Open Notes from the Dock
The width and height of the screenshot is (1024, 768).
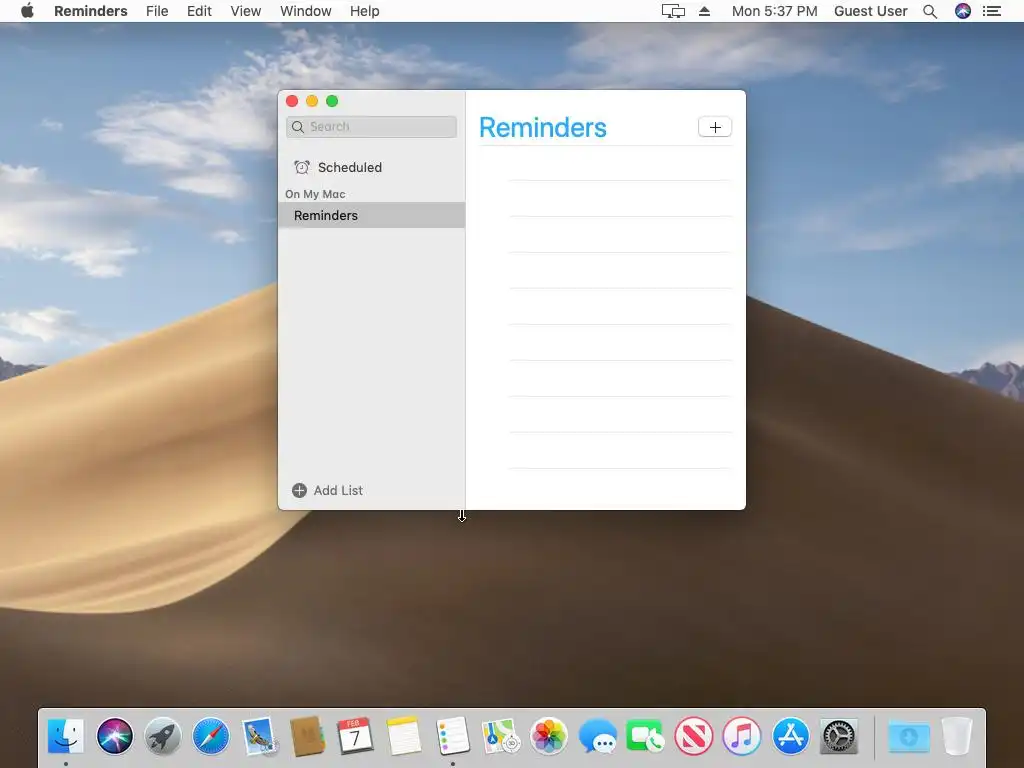tap(404, 736)
